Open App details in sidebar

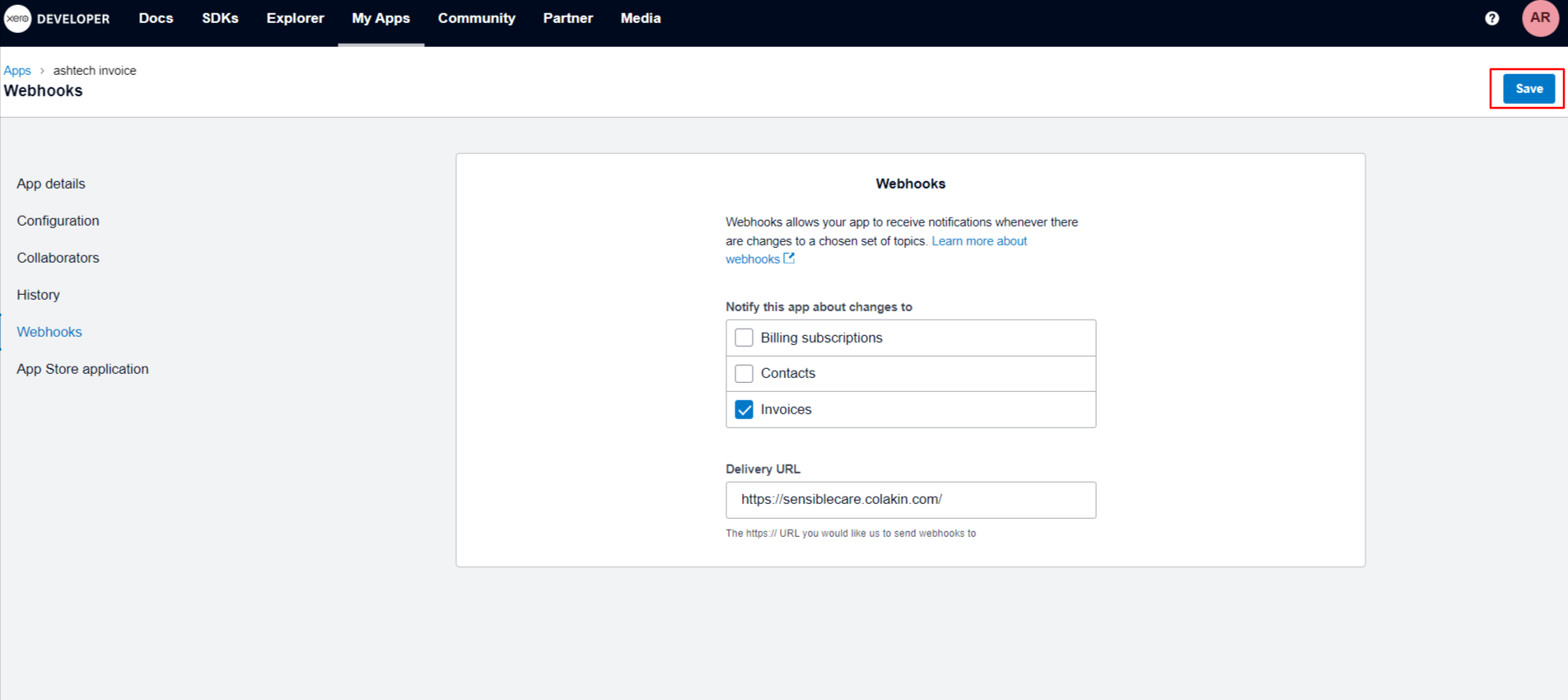pos(51,184)
